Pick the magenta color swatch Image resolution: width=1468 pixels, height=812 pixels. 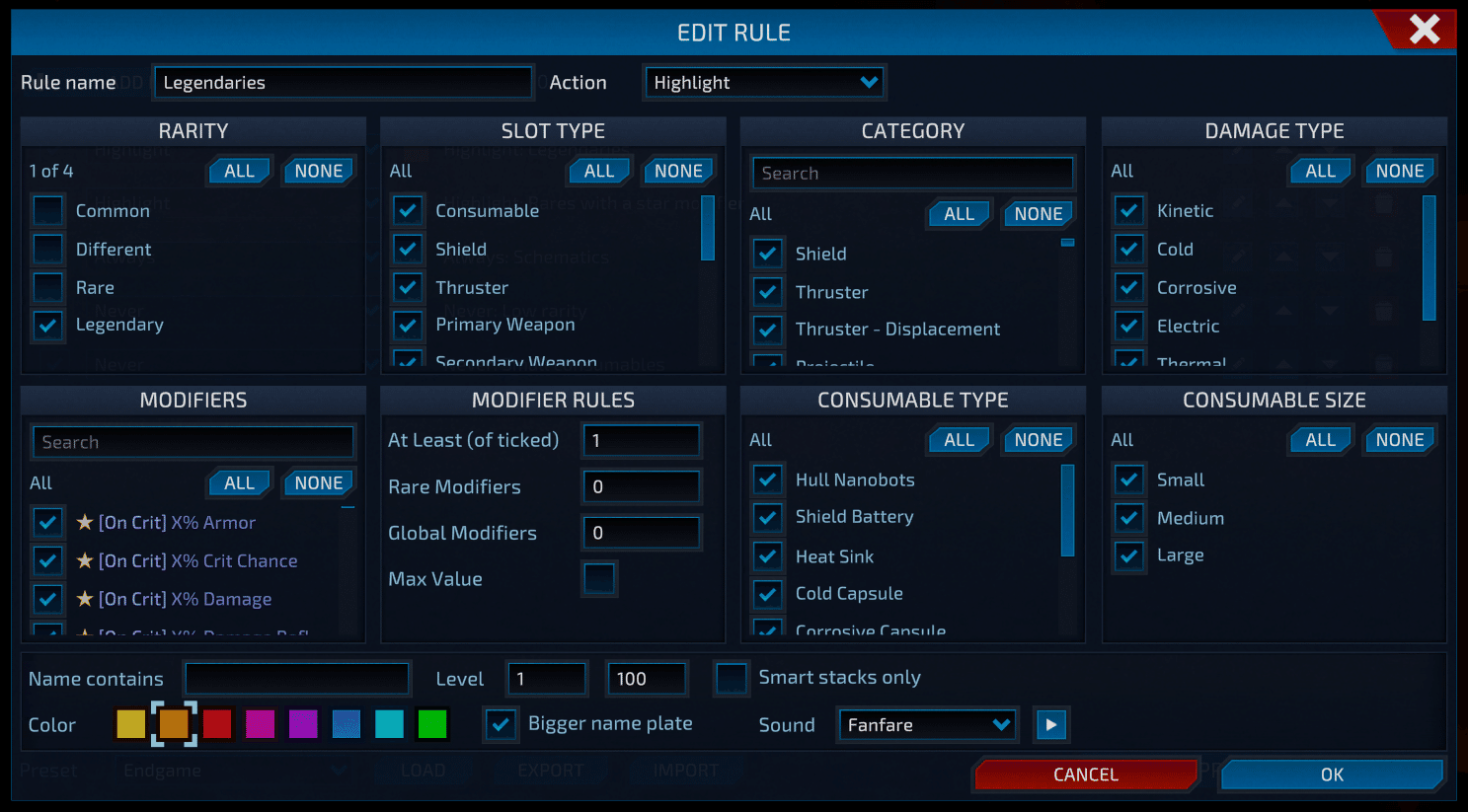pos(261,724)
